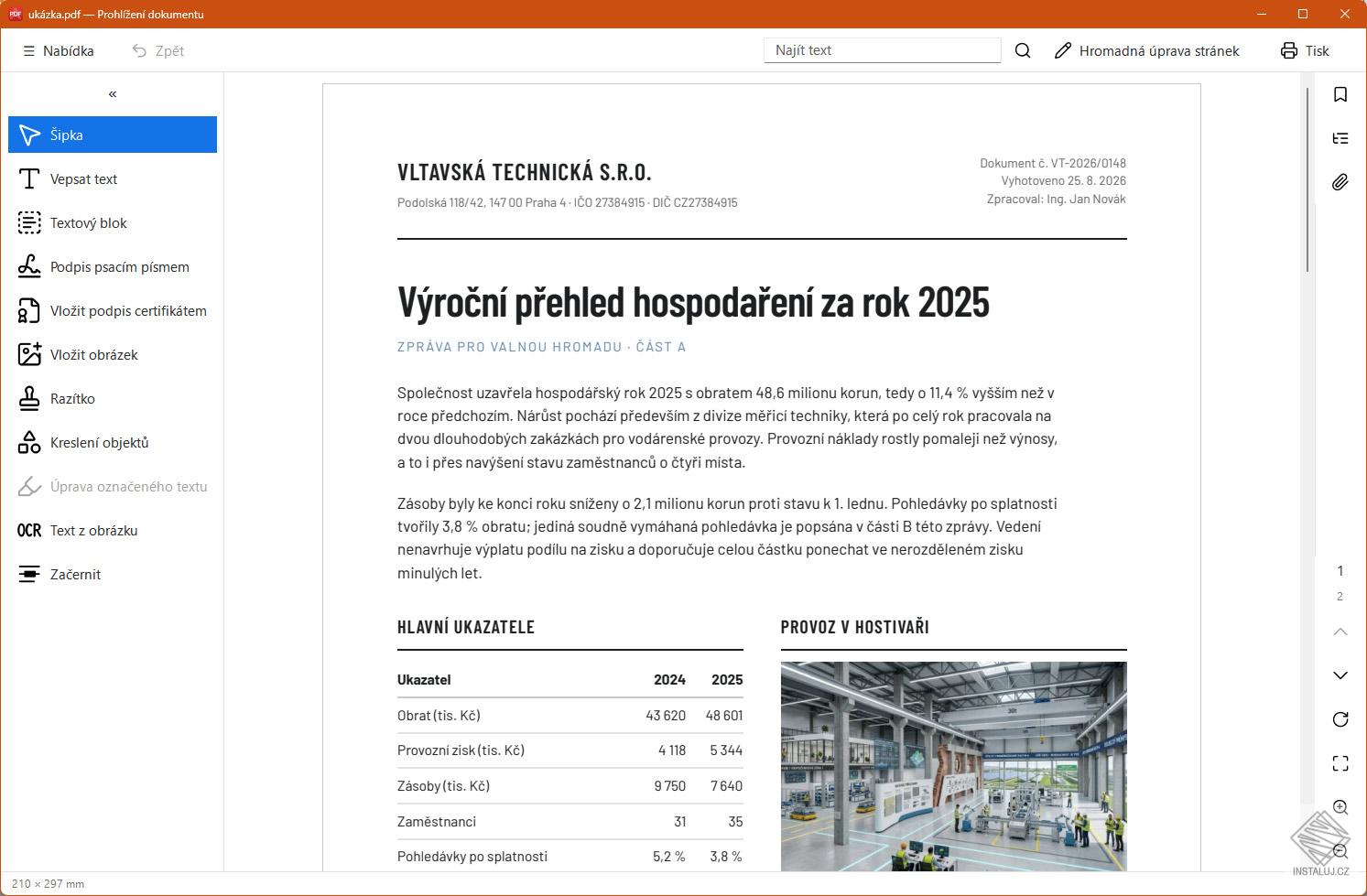Viewport: 1367px width, 896px height.
Task: Open the bookmarks panel icon
Action: [x=1340, y=94]
